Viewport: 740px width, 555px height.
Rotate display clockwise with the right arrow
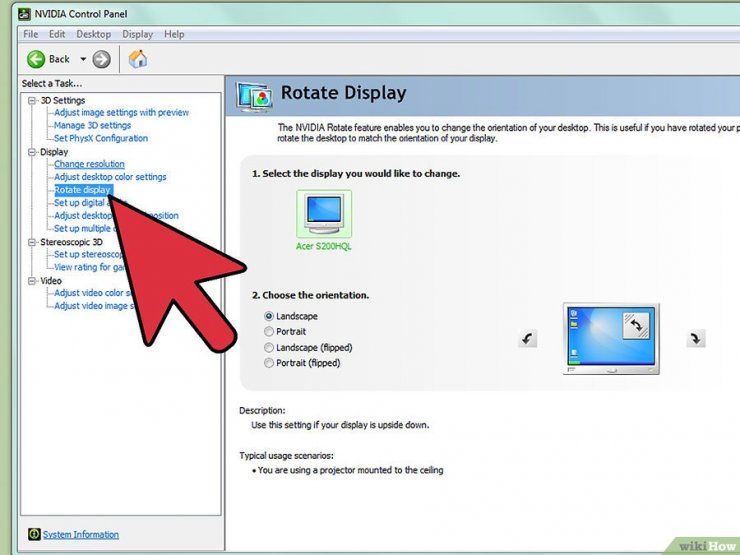[x=696, y=338]
